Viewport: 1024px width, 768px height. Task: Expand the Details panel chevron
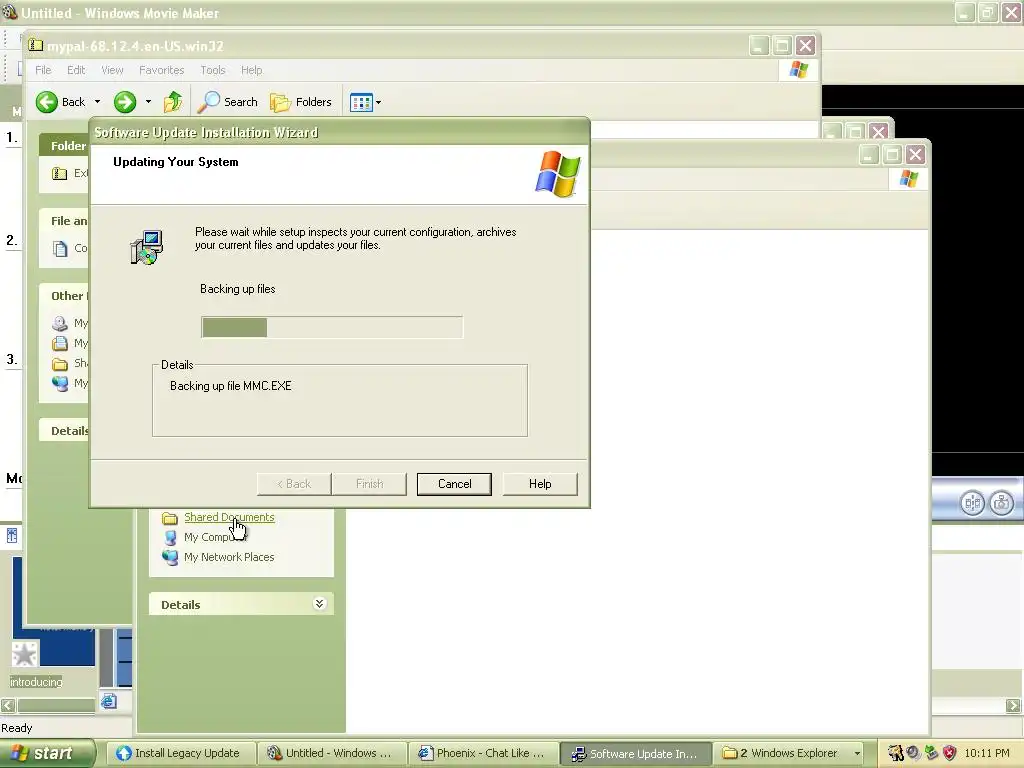click(x=319, y=603)
